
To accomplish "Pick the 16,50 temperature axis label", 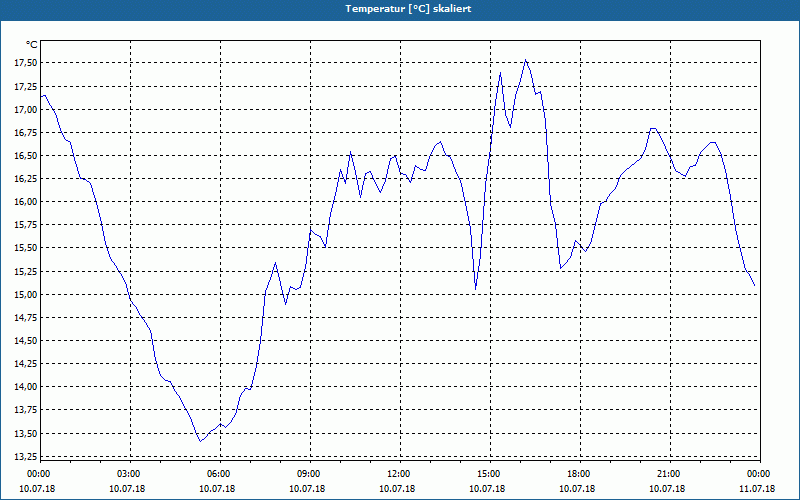I will 25,156.
